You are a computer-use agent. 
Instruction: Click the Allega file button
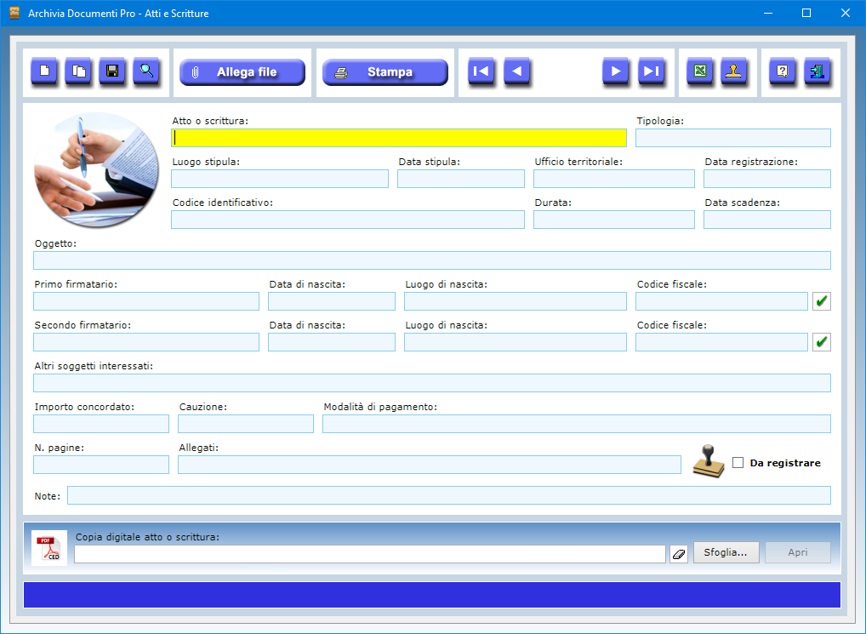(242, 72)
